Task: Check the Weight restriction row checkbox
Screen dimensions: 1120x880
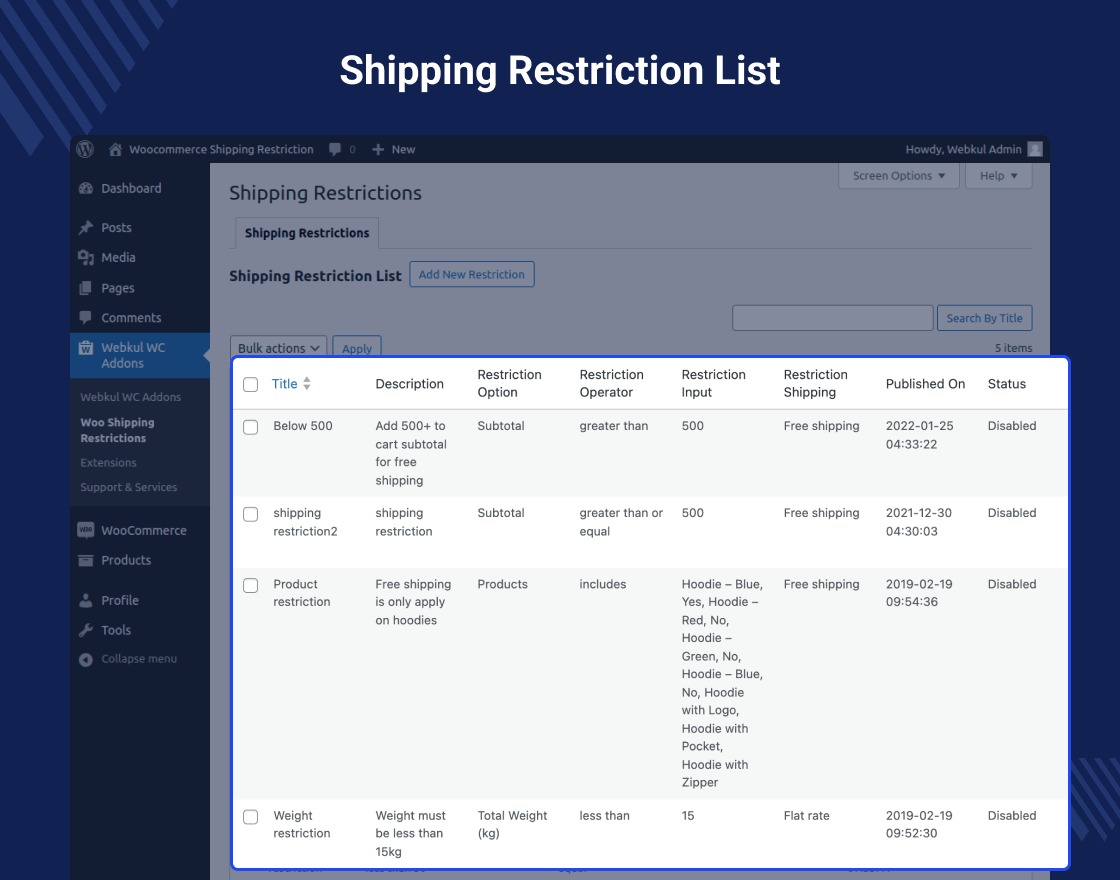Action: tap(250, 816)
